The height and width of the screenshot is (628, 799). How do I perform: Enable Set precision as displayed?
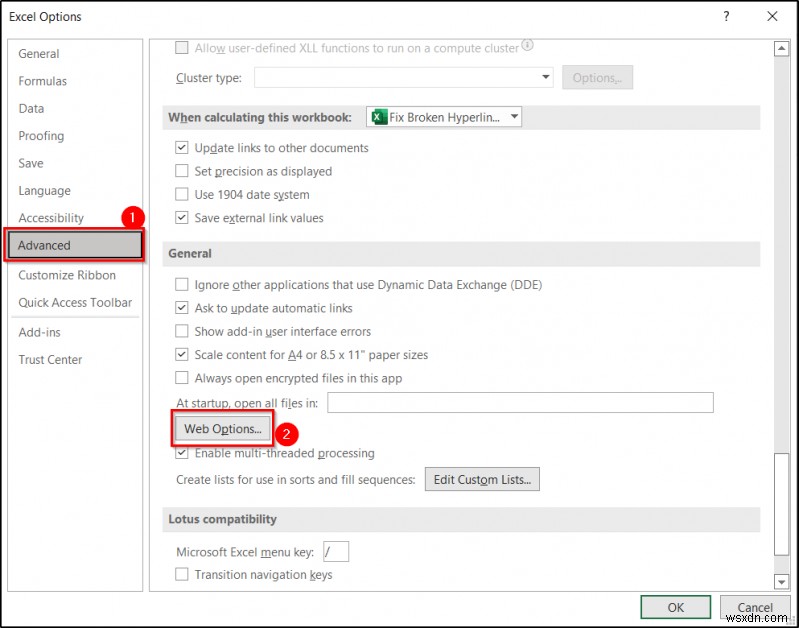pyautogui.click(x=181, y=171)
